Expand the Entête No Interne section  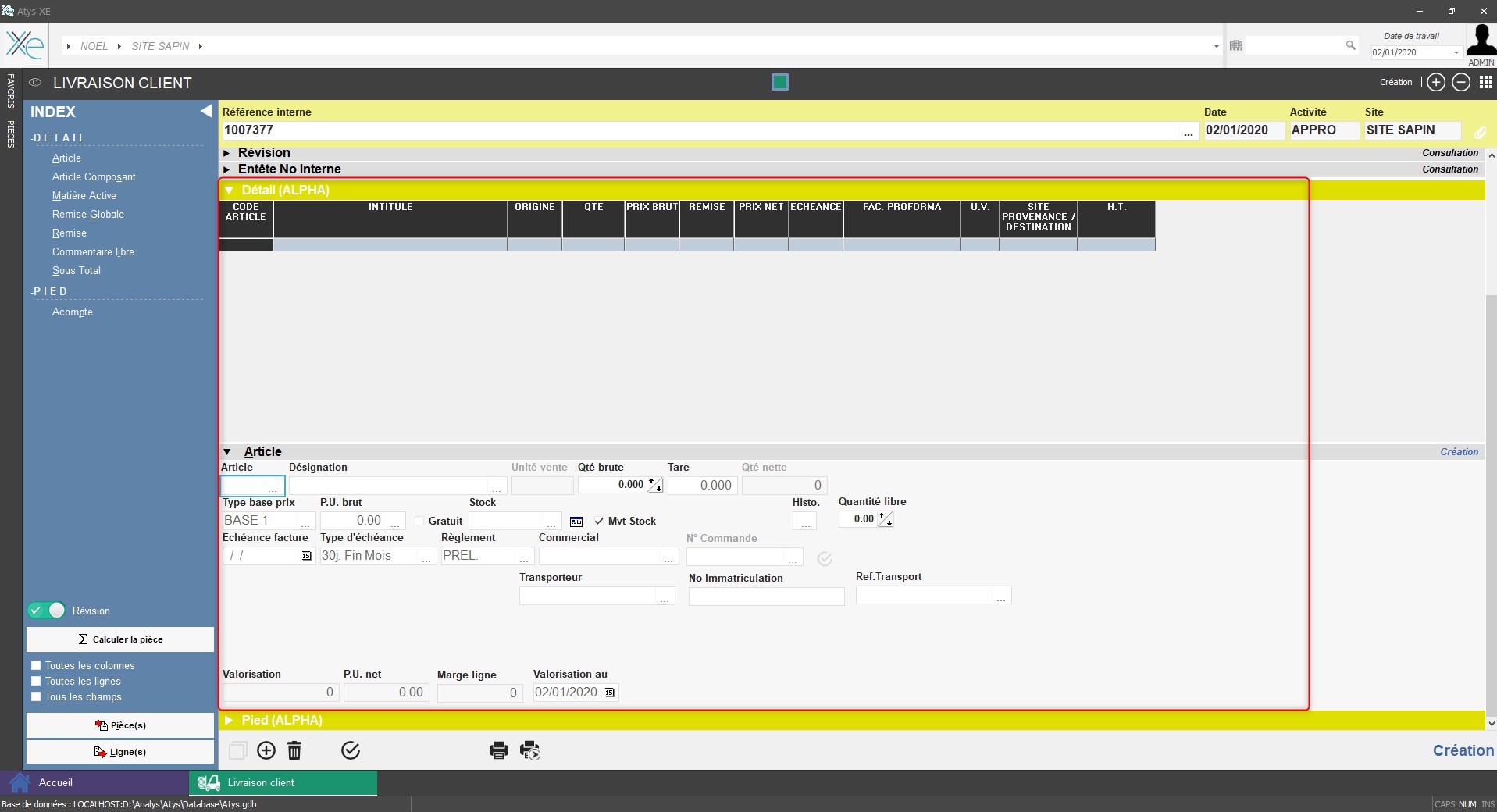click(x=226, y=169)
